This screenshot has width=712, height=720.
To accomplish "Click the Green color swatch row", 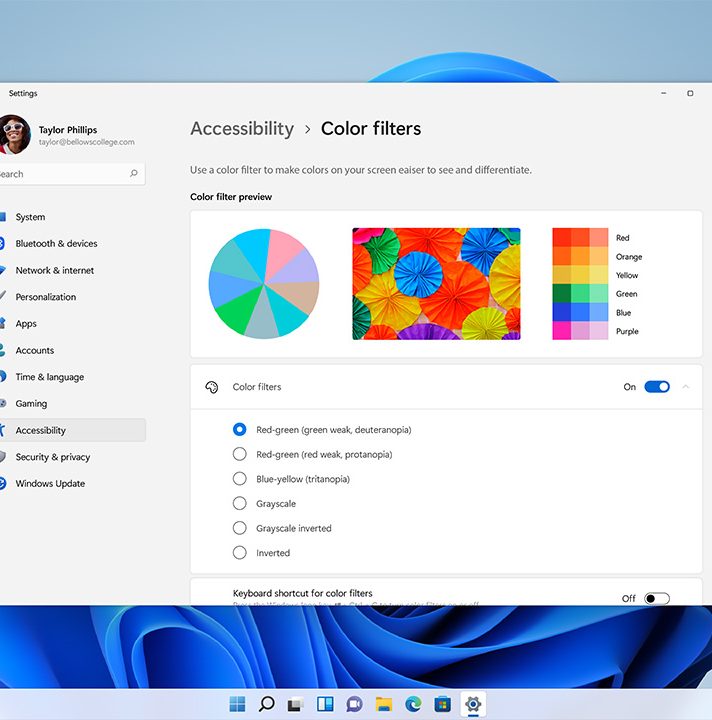I will 595,293.
